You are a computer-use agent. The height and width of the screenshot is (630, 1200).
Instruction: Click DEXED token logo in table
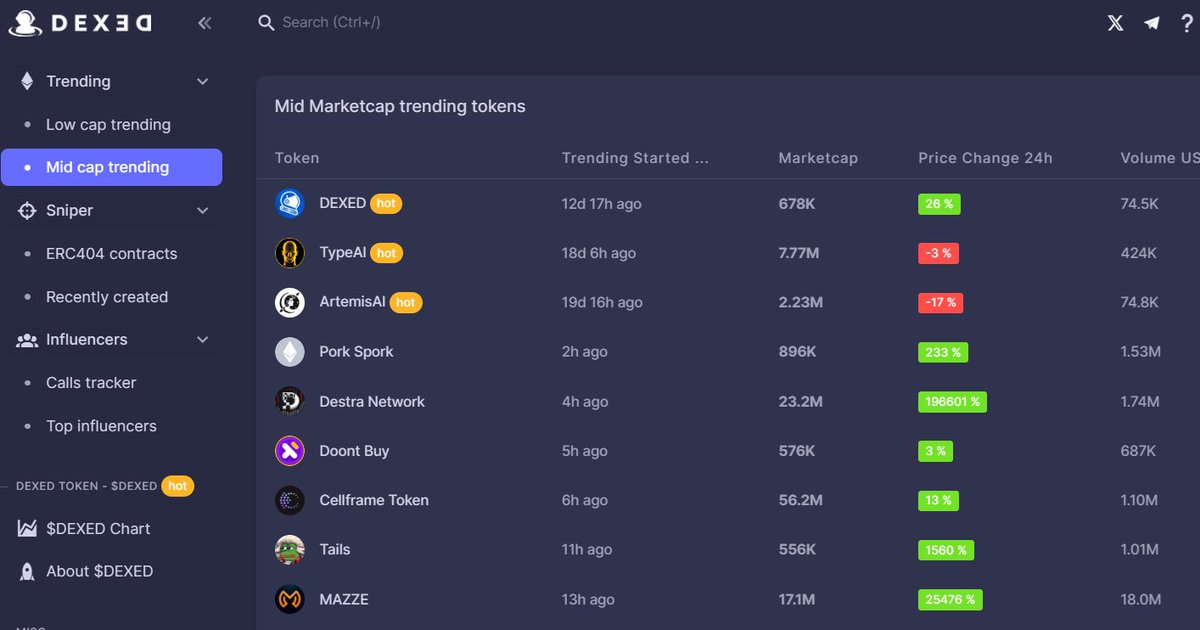tap(289, 203)
